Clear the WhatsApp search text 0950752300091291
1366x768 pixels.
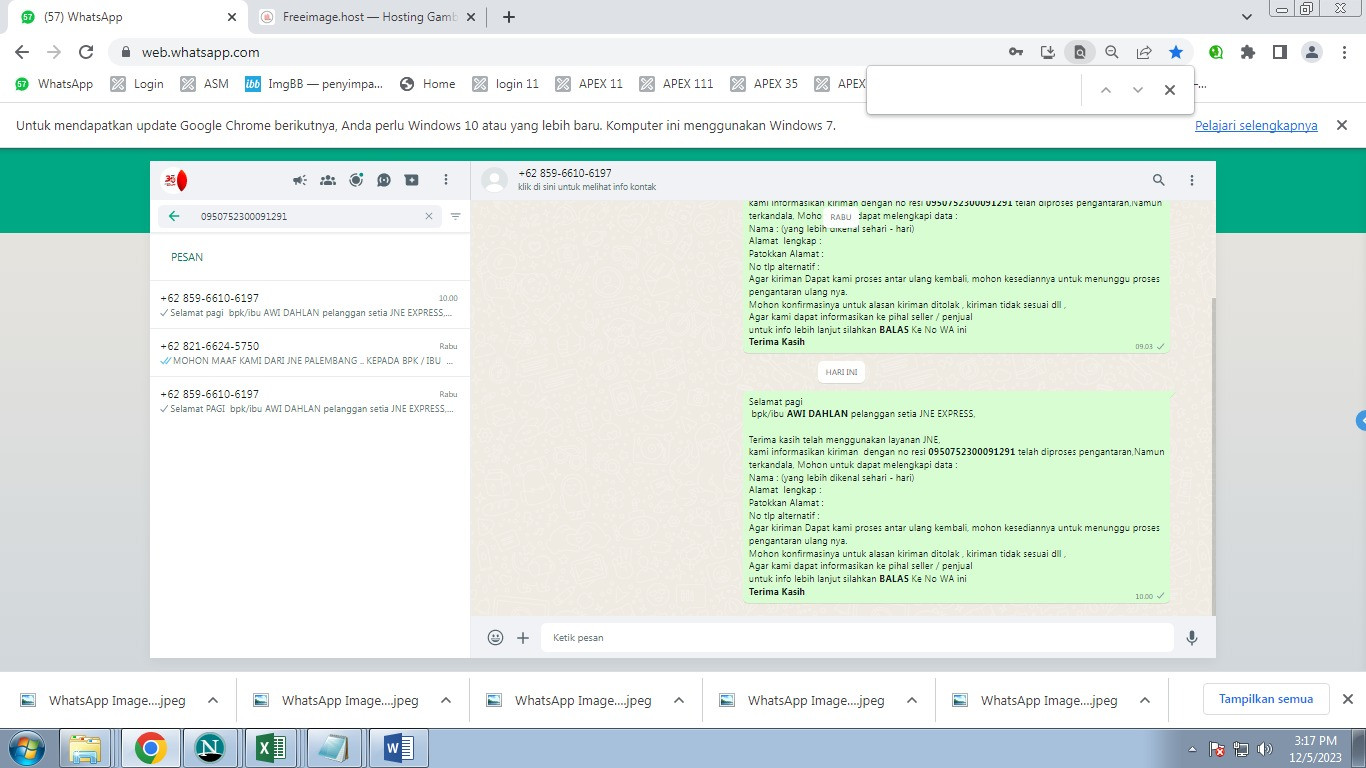tap(429, 216)
